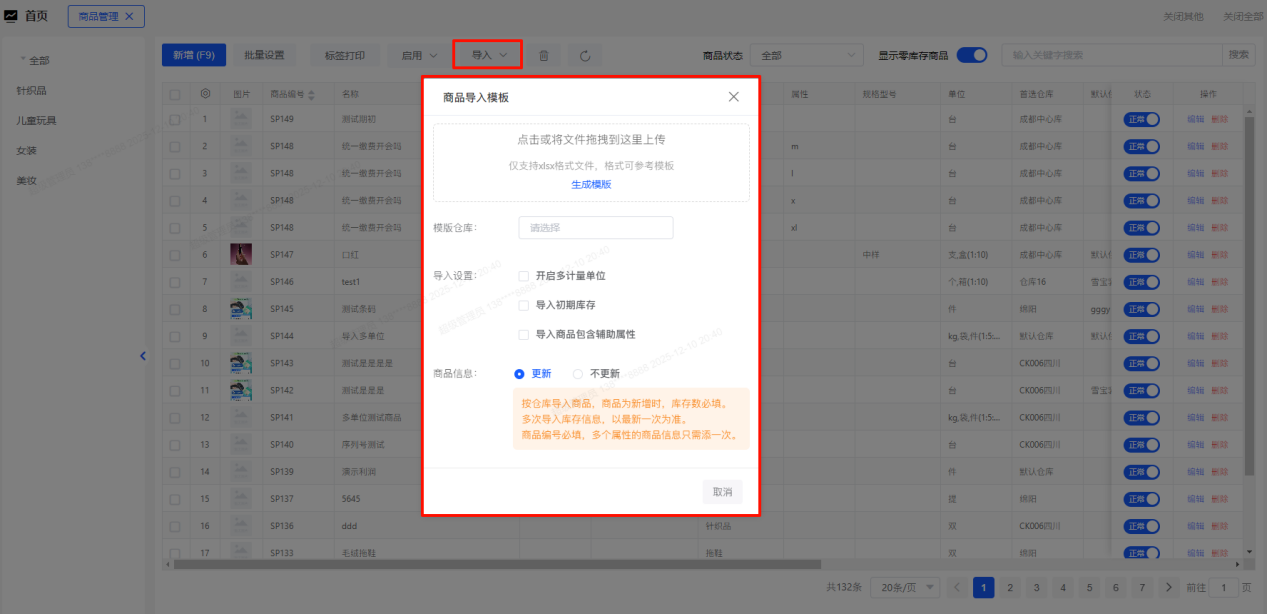Click the product thumbnail for SP147 口红
The image size is (1267, 614).
pos(241,254)
